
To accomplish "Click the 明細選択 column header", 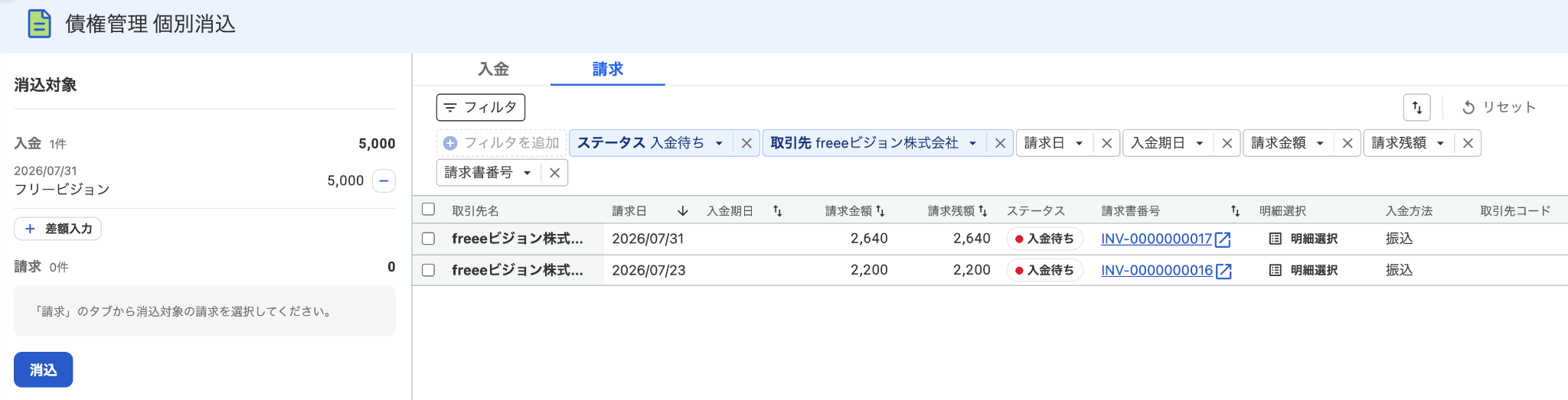I will (x=1282, y=211).
